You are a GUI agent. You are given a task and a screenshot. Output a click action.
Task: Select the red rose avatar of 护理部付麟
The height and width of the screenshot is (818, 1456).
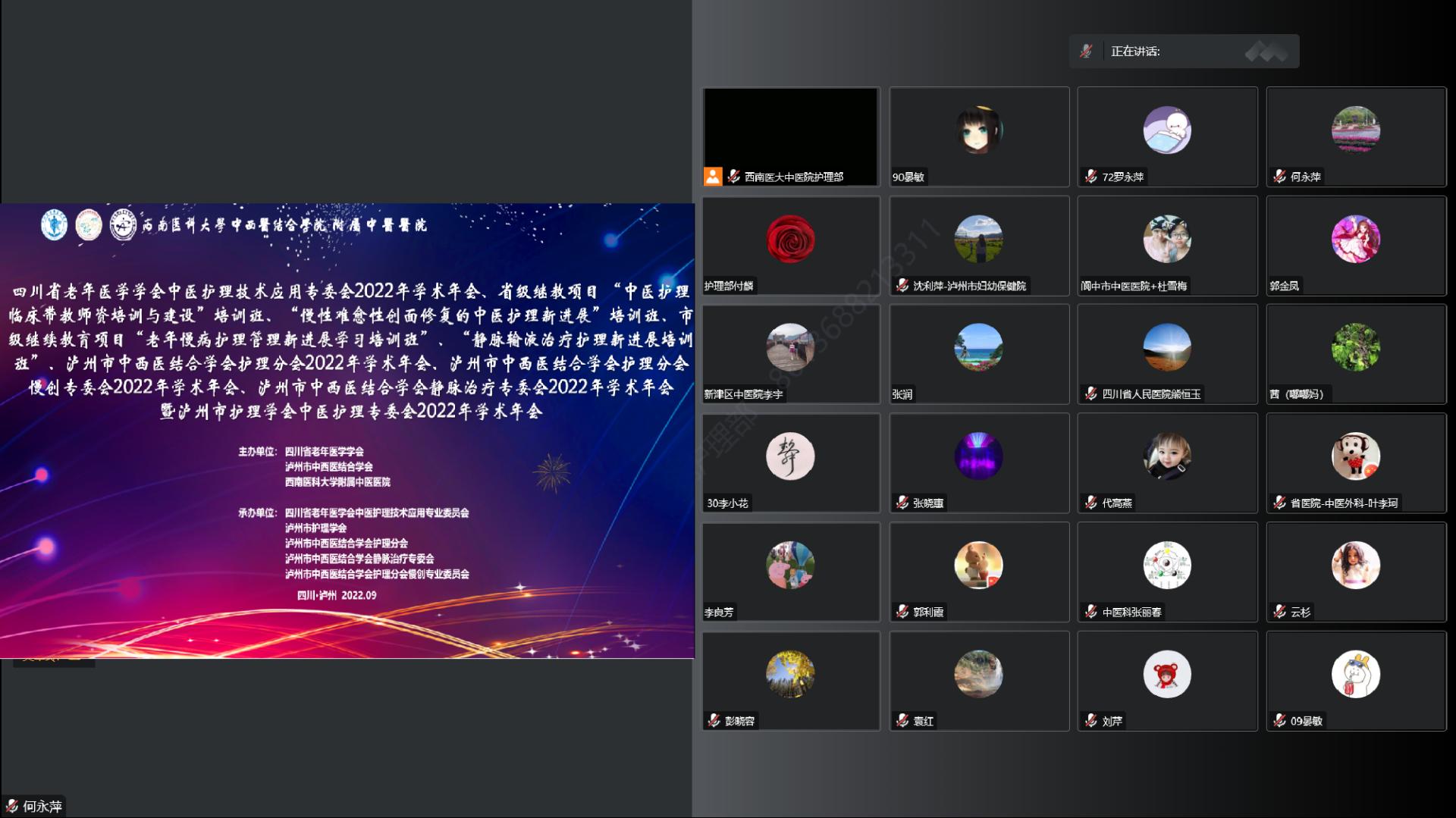point(790,239)
